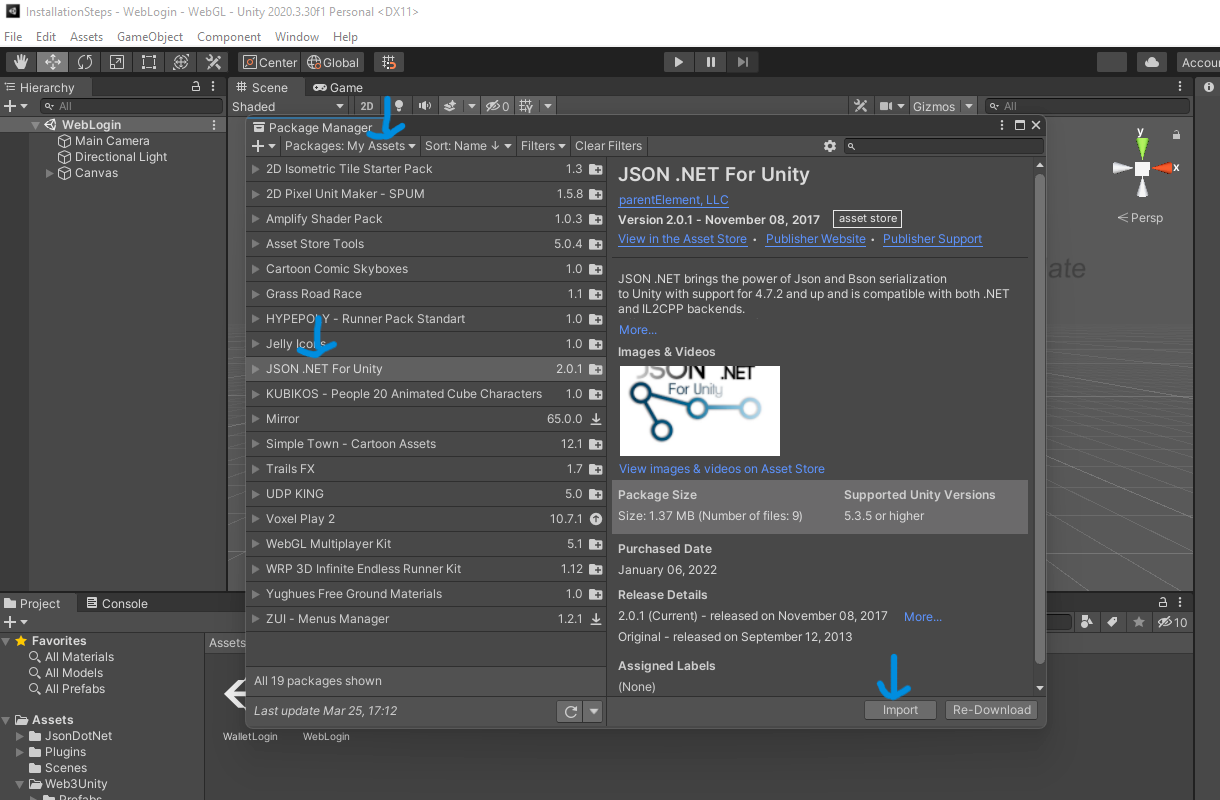The width and height of the screenshot is (1220, 800).
Task: Toggle grid snapping icon in main toolbar
Action: click(389, 62)
